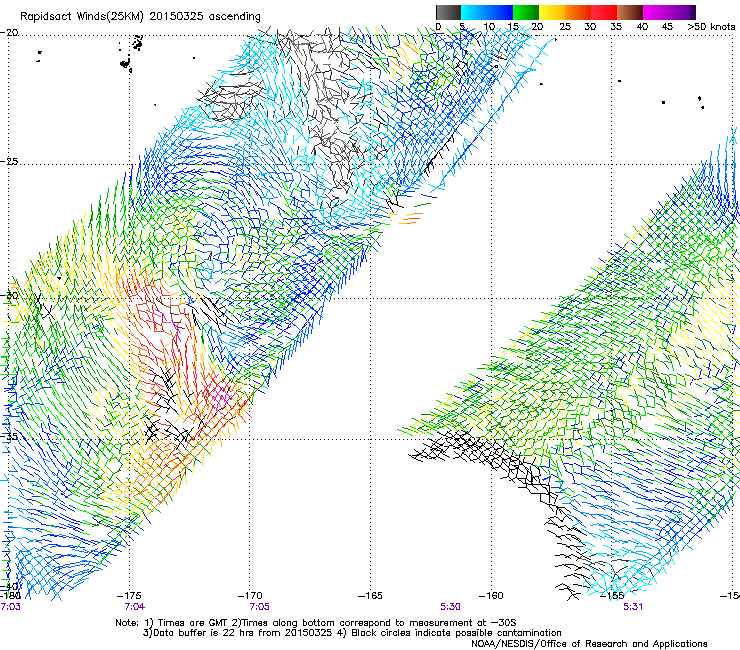The width and height of the screenshot is (740, 650).
Task: Click the '10' label under the color scale
Action: pos(489,27)
